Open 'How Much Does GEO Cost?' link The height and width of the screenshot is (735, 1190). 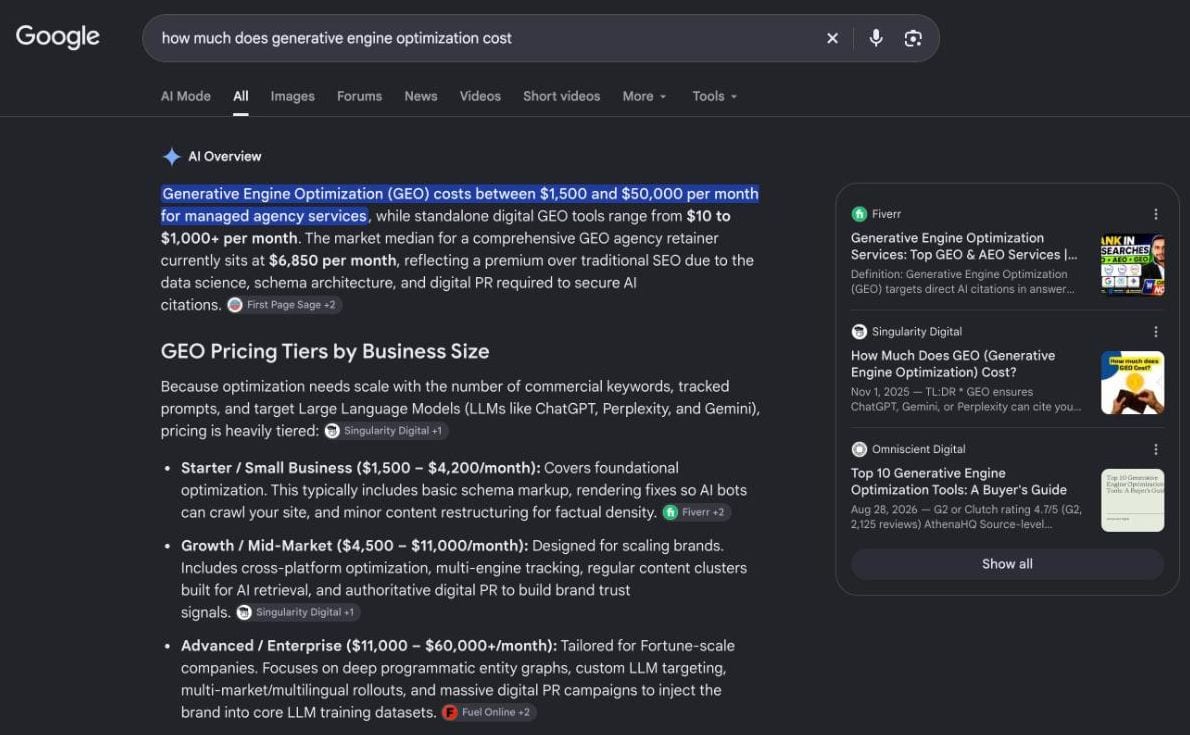click(x=952, y=364)
